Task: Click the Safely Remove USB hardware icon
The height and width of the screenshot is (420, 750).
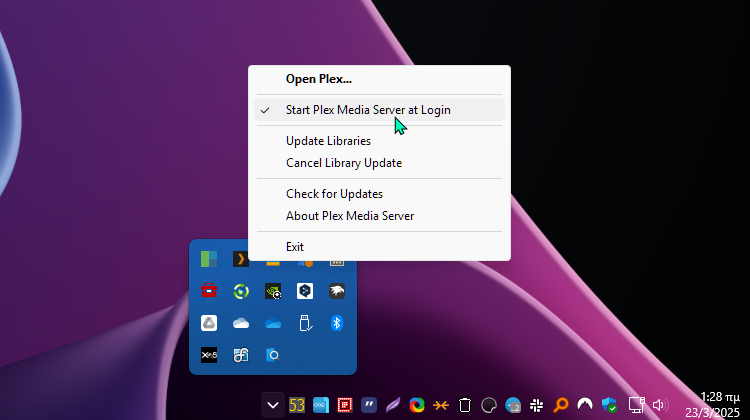Action: [305, 323]
